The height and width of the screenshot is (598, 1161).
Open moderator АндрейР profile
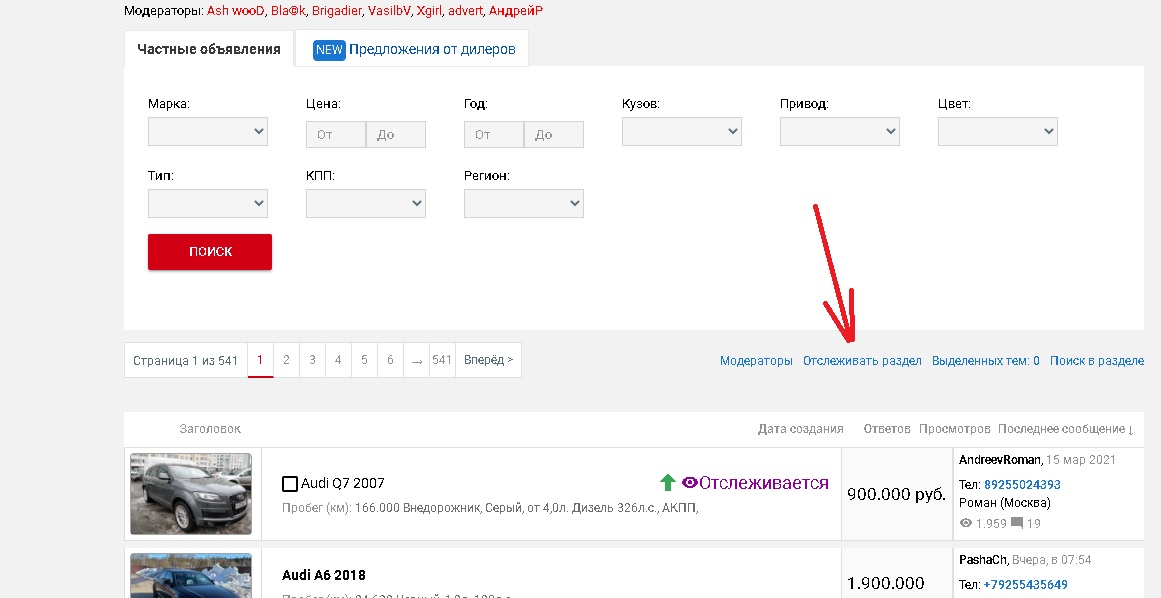coord(515,11)
